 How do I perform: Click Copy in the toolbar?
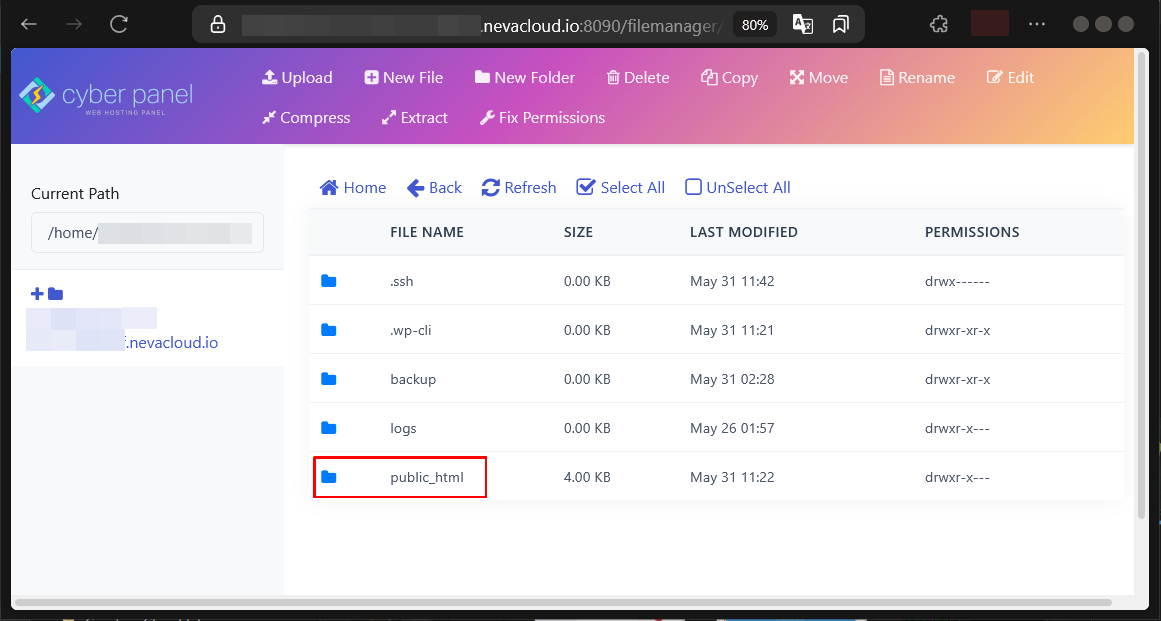pos(729,78)
